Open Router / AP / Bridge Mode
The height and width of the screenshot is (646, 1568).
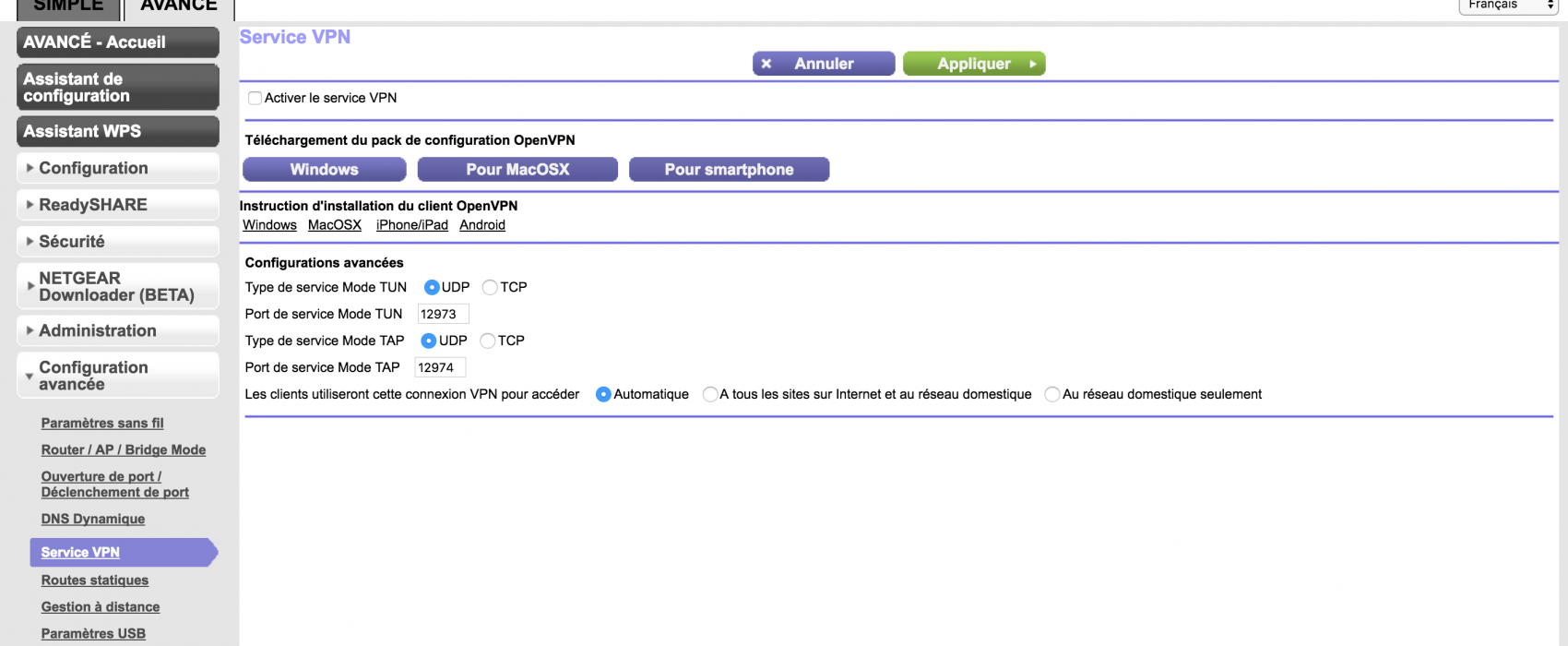point(124,450)
